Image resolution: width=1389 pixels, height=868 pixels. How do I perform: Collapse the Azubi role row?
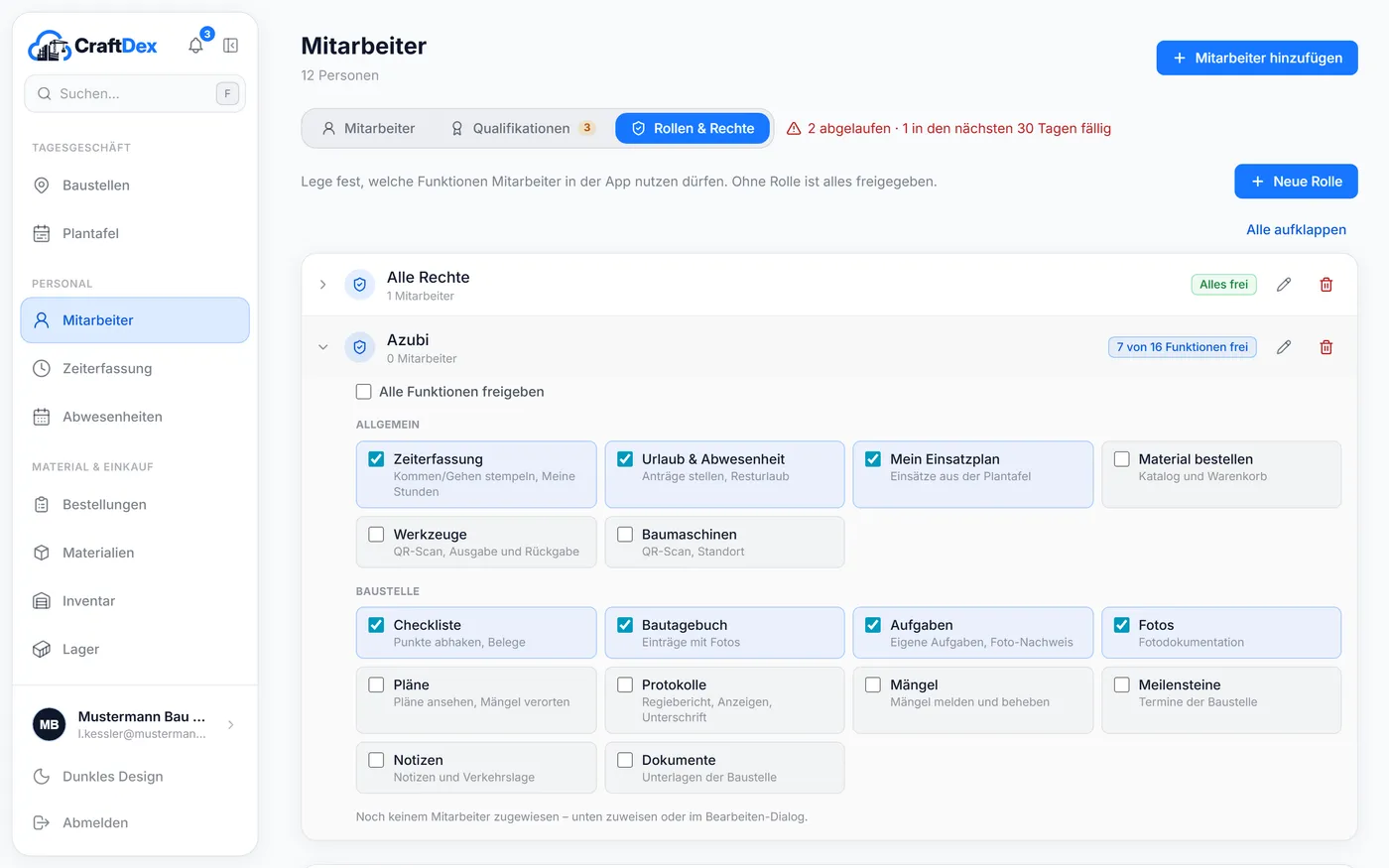pyautogui.click(x=323, y=347)
